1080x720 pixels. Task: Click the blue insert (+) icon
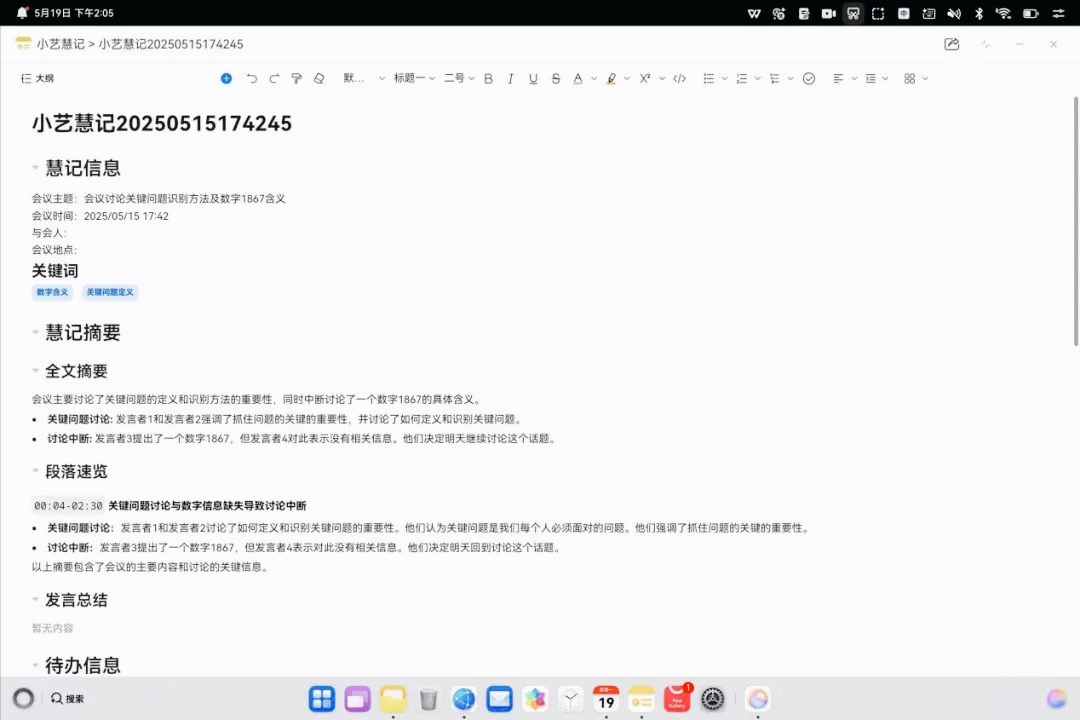[x=226, y=78]
